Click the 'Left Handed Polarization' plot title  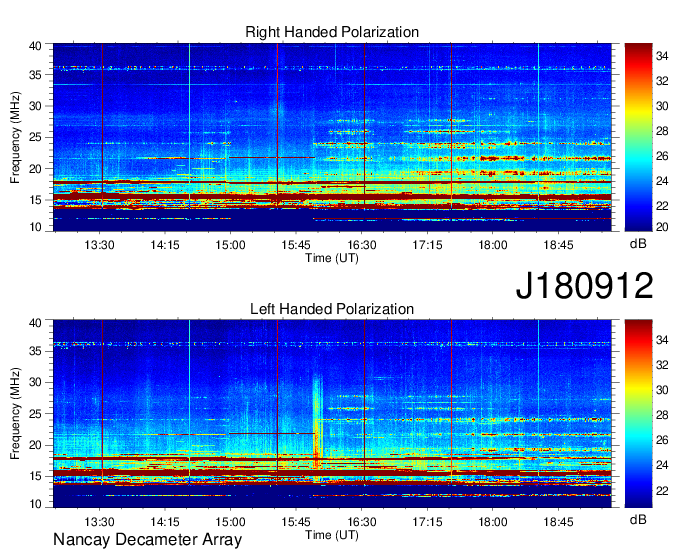point(332,309)
